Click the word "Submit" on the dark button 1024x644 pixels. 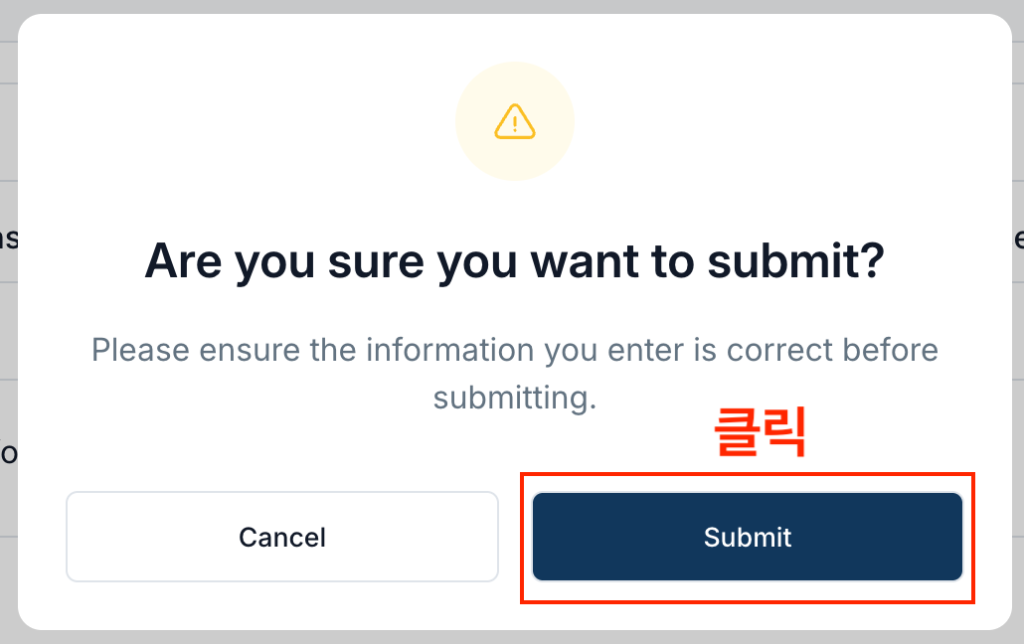[x=747, y=537]
